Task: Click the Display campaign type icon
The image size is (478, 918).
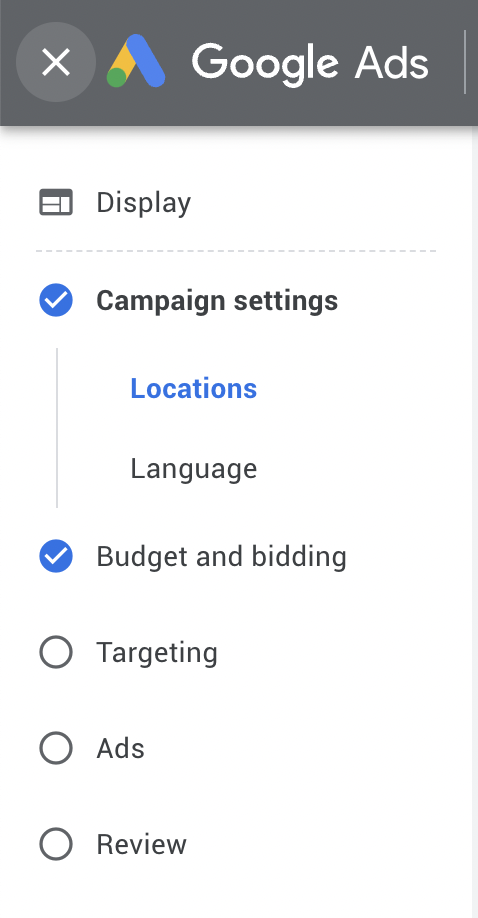Action: (x=56, y=203)
